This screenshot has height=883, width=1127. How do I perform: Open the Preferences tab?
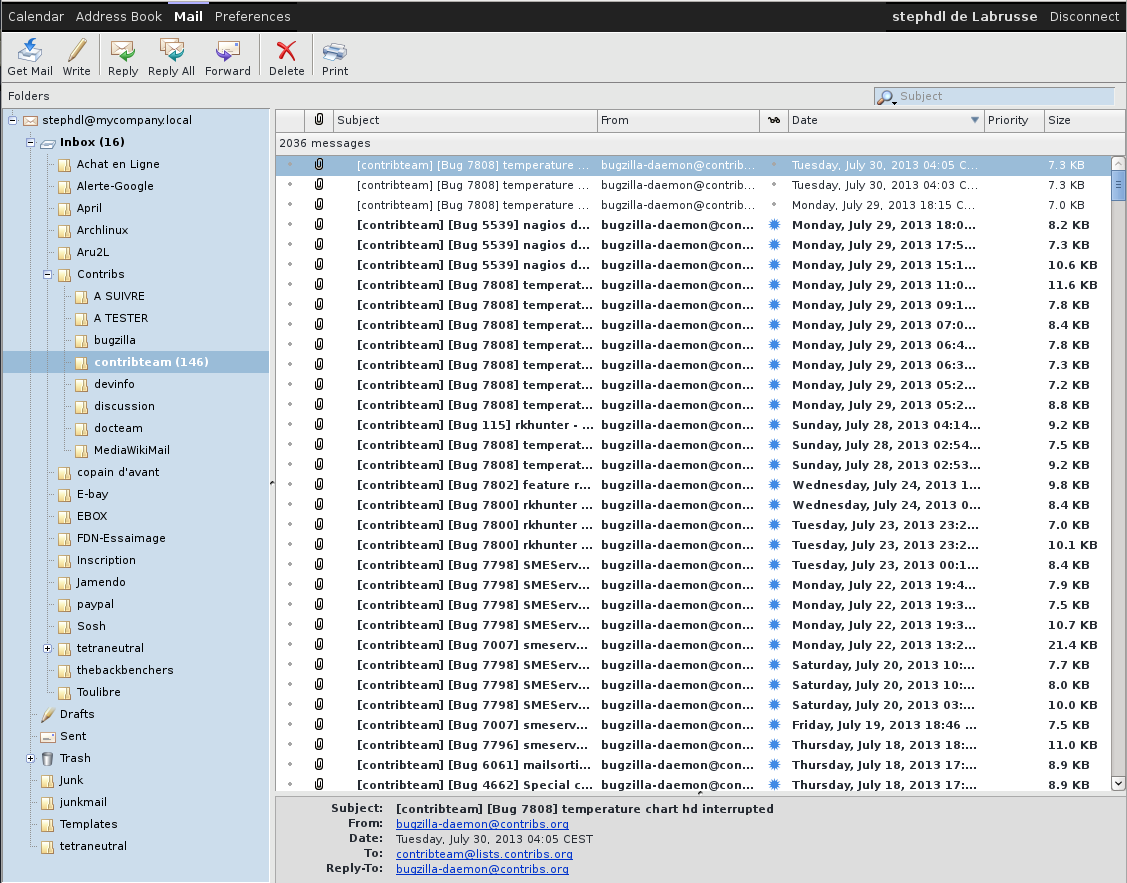pyautogui.click(x=252, y=17)
